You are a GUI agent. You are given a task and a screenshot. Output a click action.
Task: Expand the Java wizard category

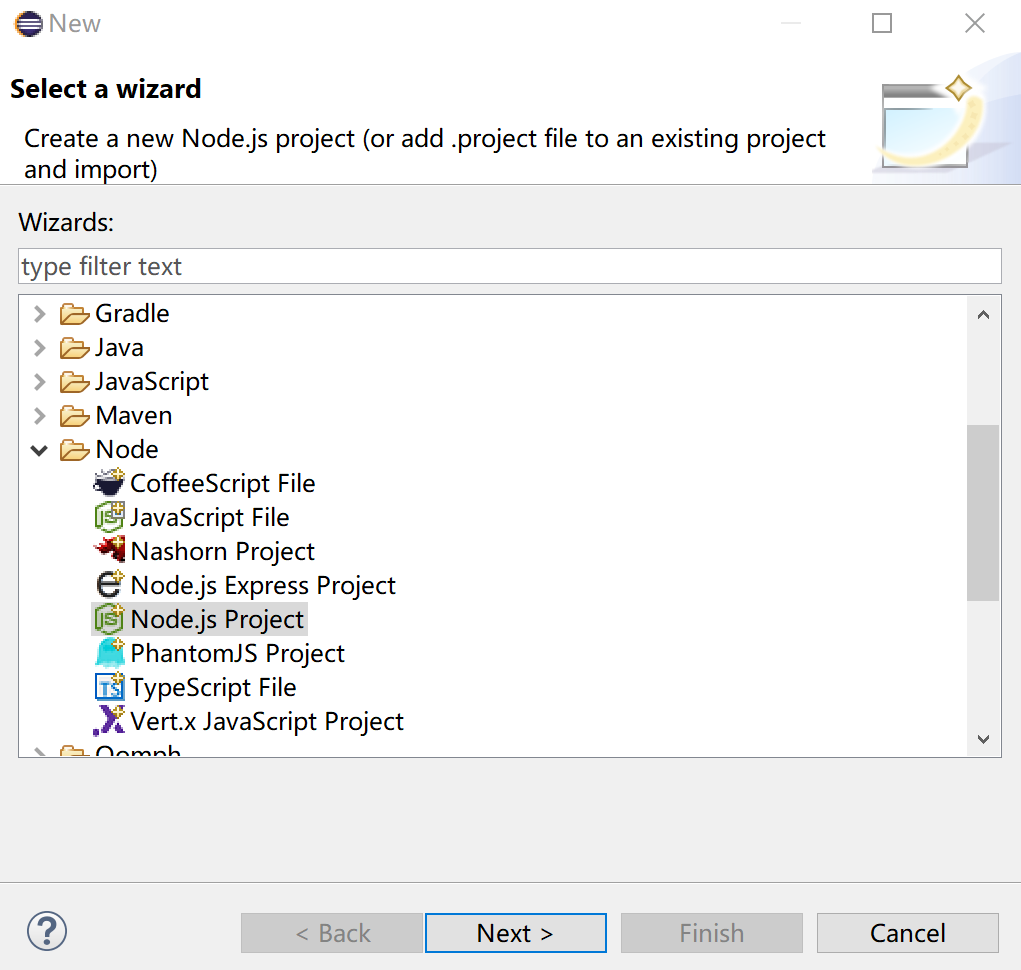(x=38, y=347)
